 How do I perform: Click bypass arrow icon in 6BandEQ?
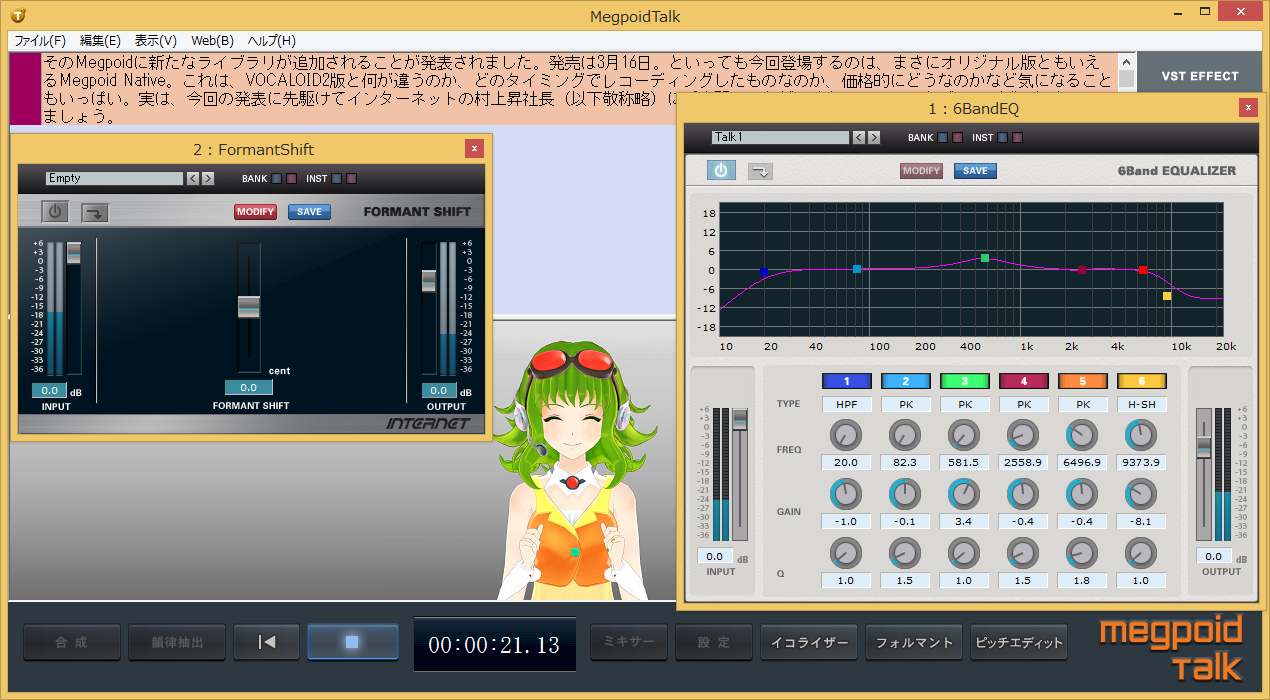click(761, 171)
